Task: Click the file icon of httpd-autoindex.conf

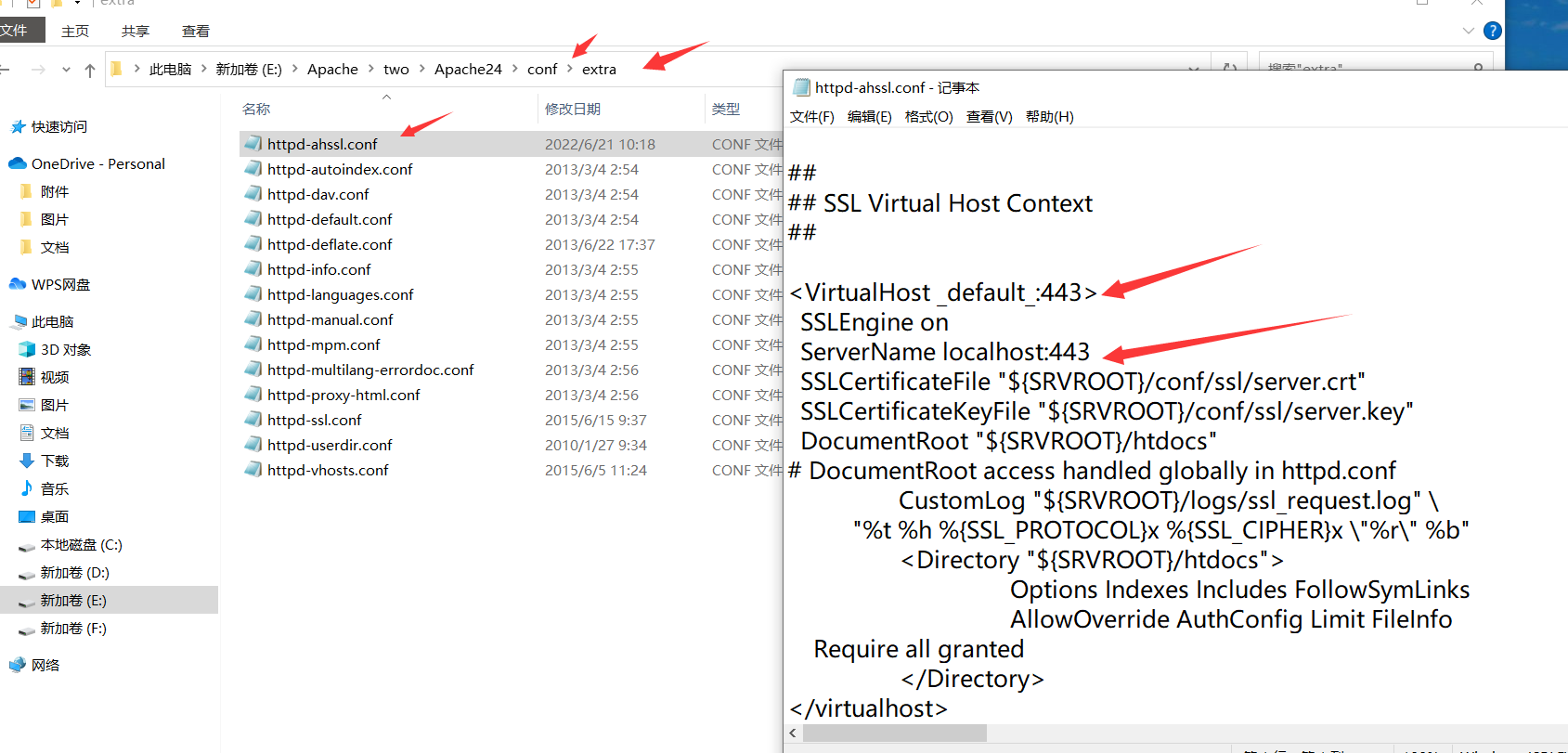Action: [253, 169]
